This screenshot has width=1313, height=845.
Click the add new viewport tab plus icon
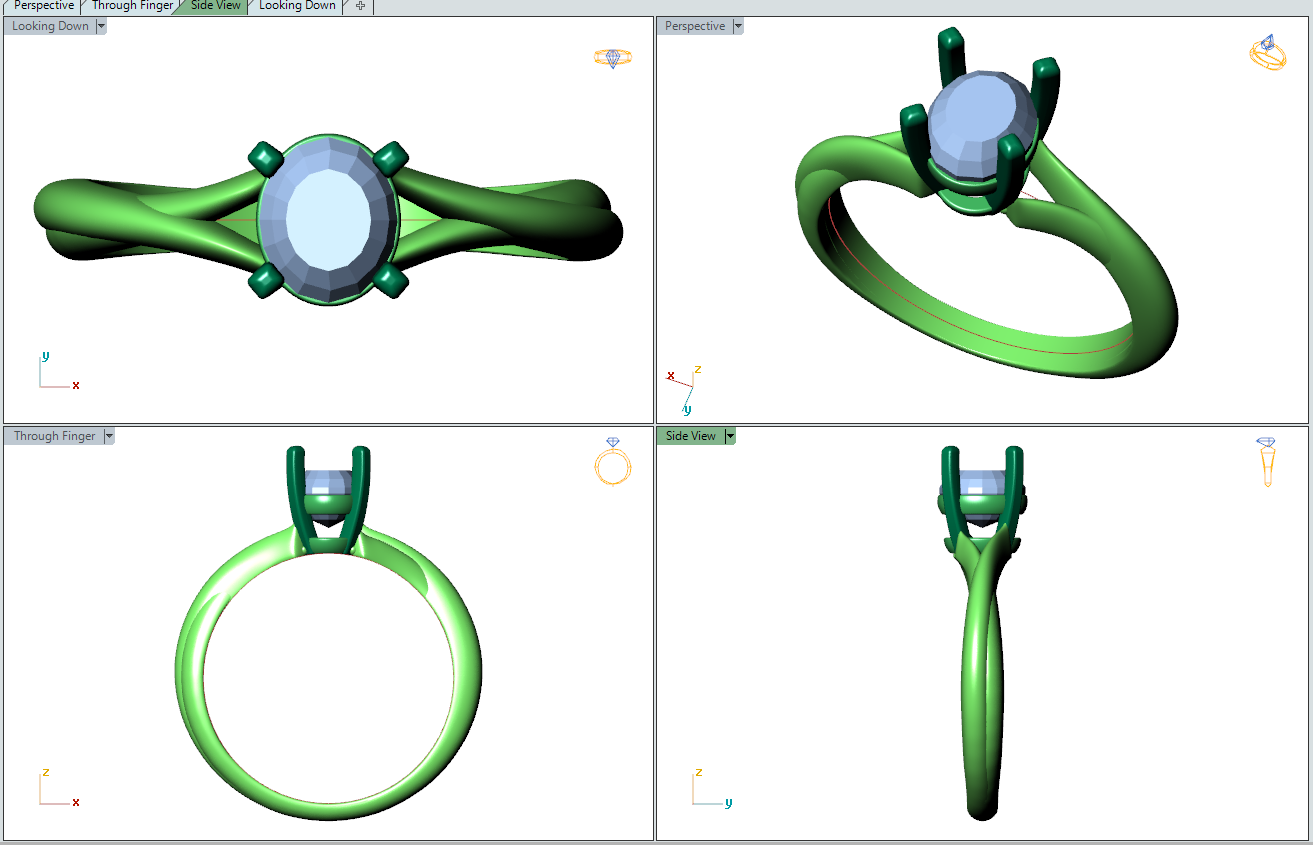(x=361, y=6)
